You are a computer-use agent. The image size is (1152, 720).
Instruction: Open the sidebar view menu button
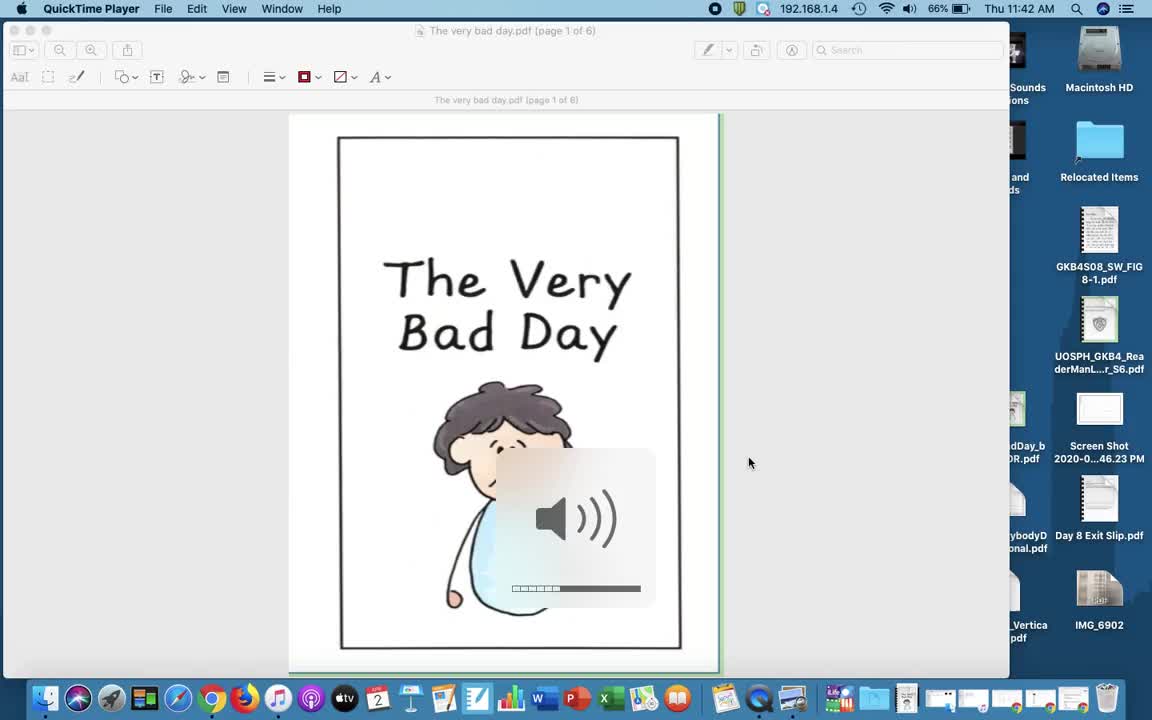(x=24, y=50)
